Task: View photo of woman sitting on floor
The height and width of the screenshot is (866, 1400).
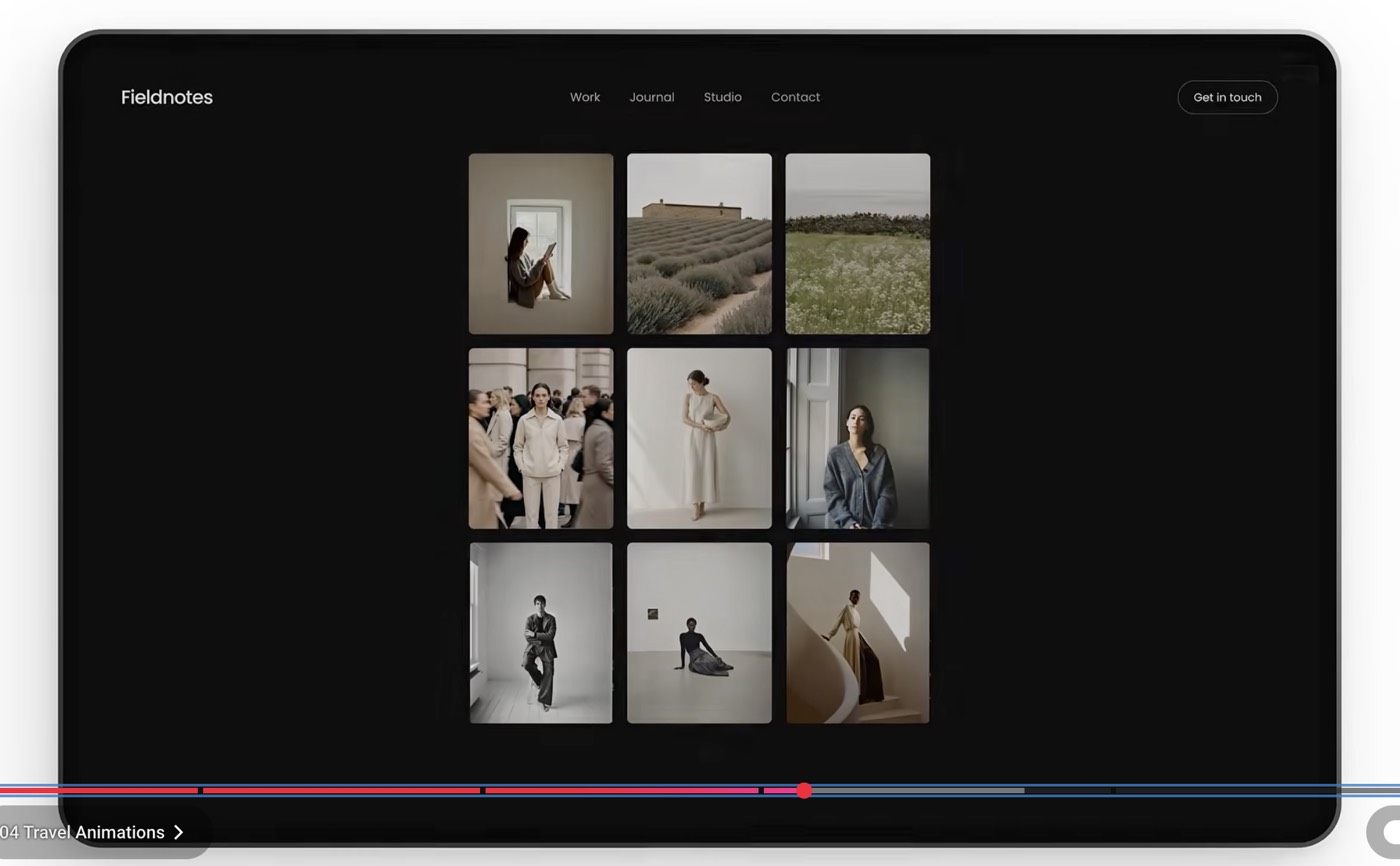Action: [699, 633]
